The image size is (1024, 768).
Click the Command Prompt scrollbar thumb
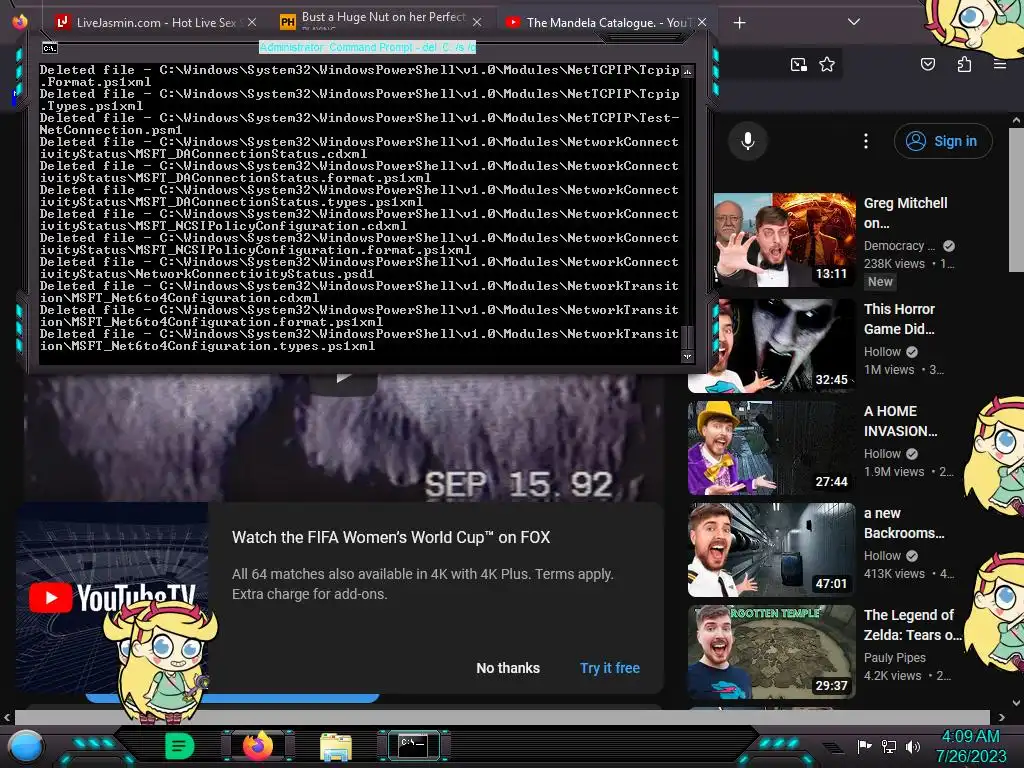[687, 338]
